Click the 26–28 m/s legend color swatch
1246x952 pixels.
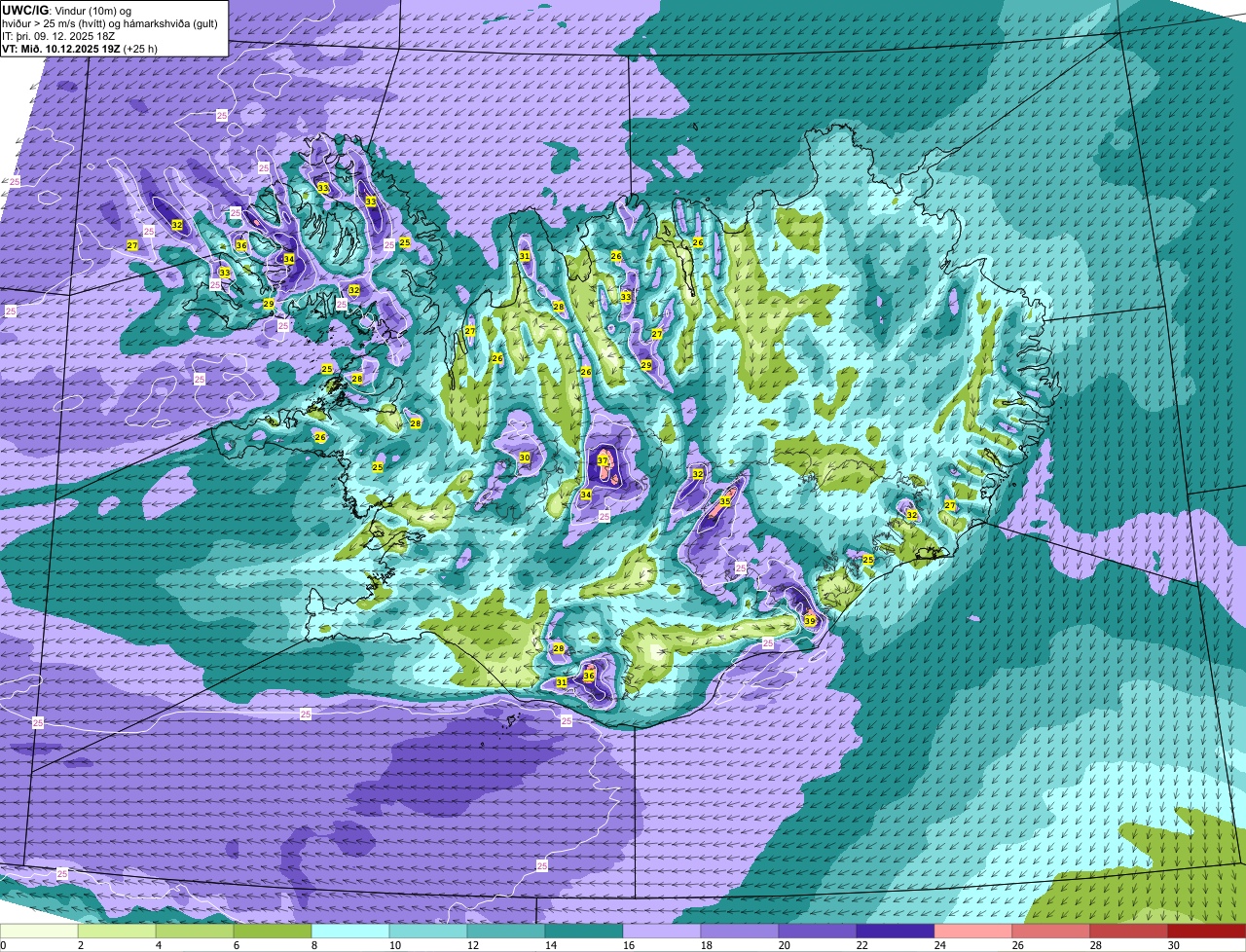point(1051,932)
